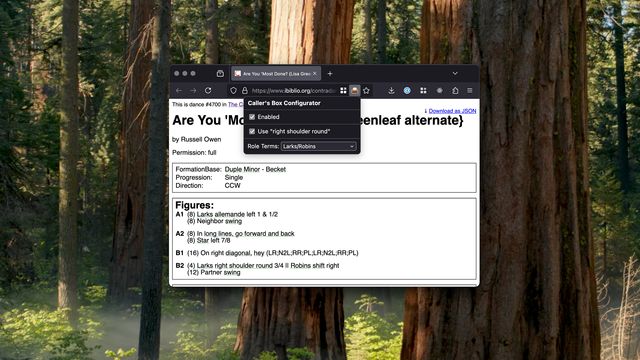Viewport: 640px width, 360px height.
Task: List all tabs with the chevron
Action: [455, 74]
